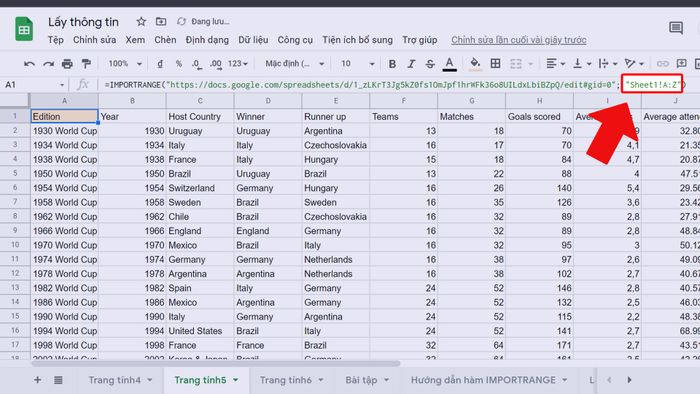Click the move to folder icon

(x=161, y=21)
